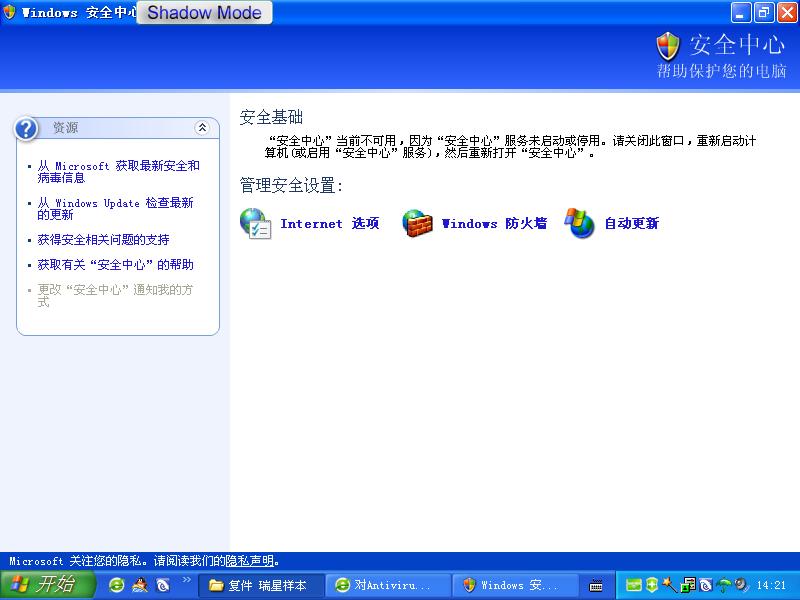This screenshot has height=600, width=800.
Task: Open the 隐私声明 privacy statement link
Action: coord(249,561)
